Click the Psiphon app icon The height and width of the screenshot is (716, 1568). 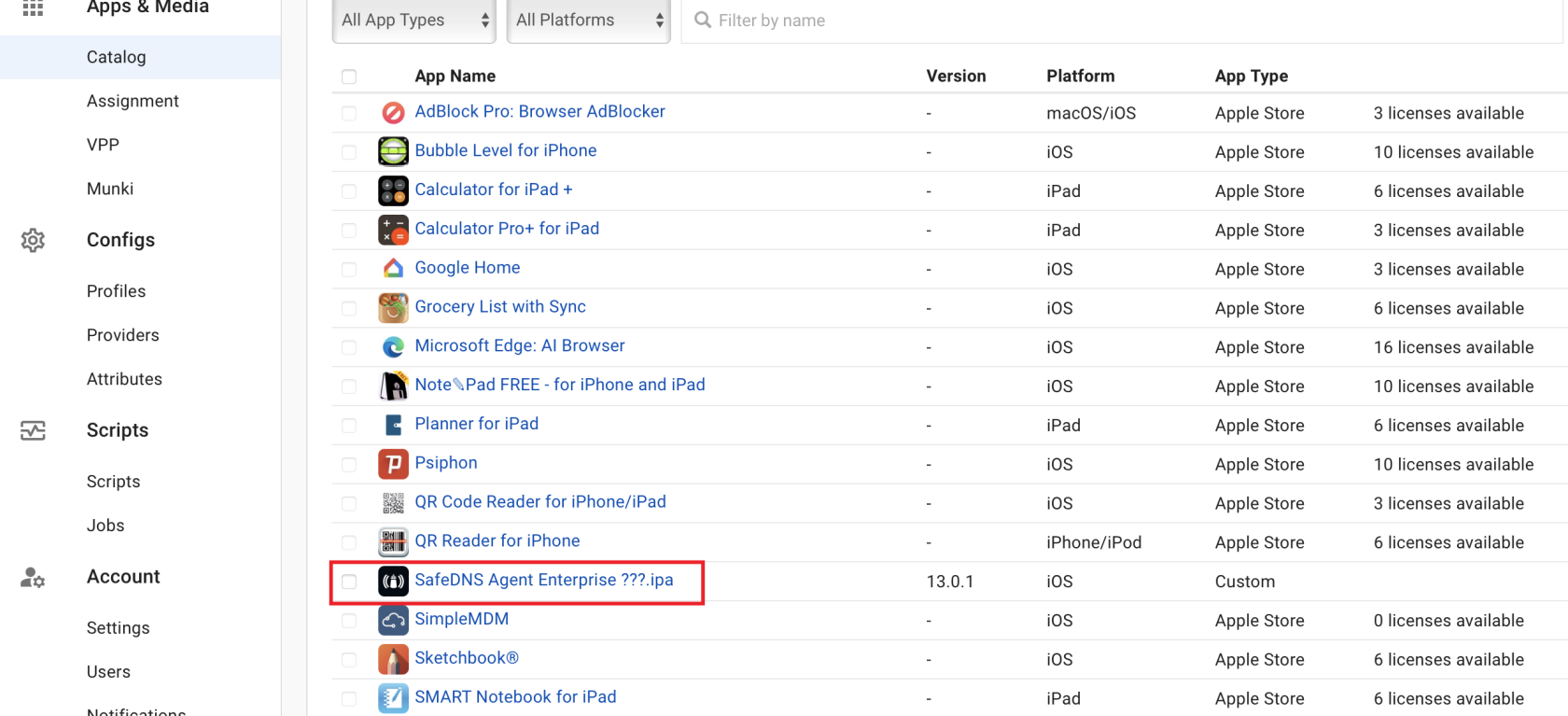(393, 464)
